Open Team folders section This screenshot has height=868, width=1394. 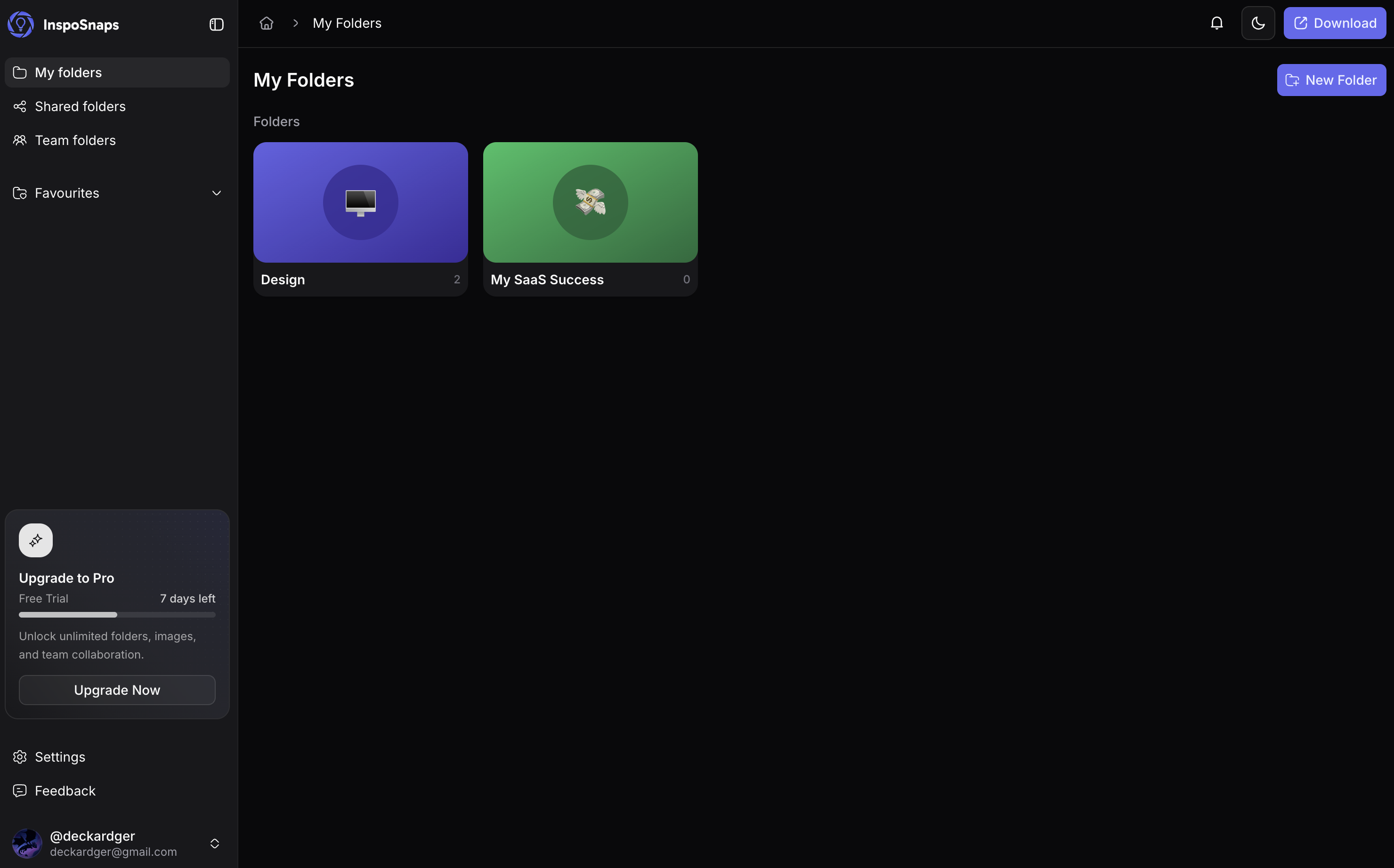point(117,140)
